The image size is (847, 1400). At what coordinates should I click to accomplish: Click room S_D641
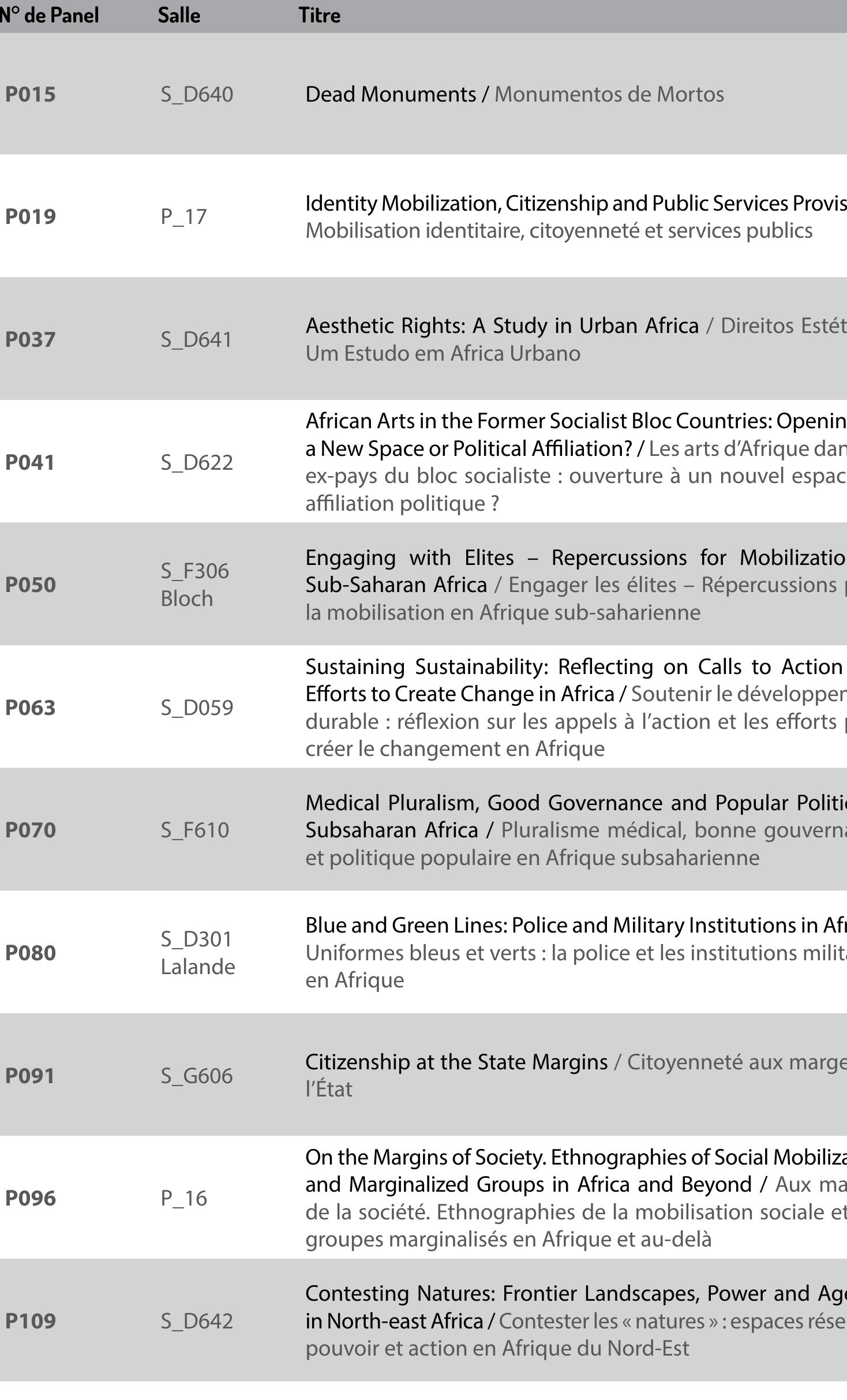[x=196, y=339]
